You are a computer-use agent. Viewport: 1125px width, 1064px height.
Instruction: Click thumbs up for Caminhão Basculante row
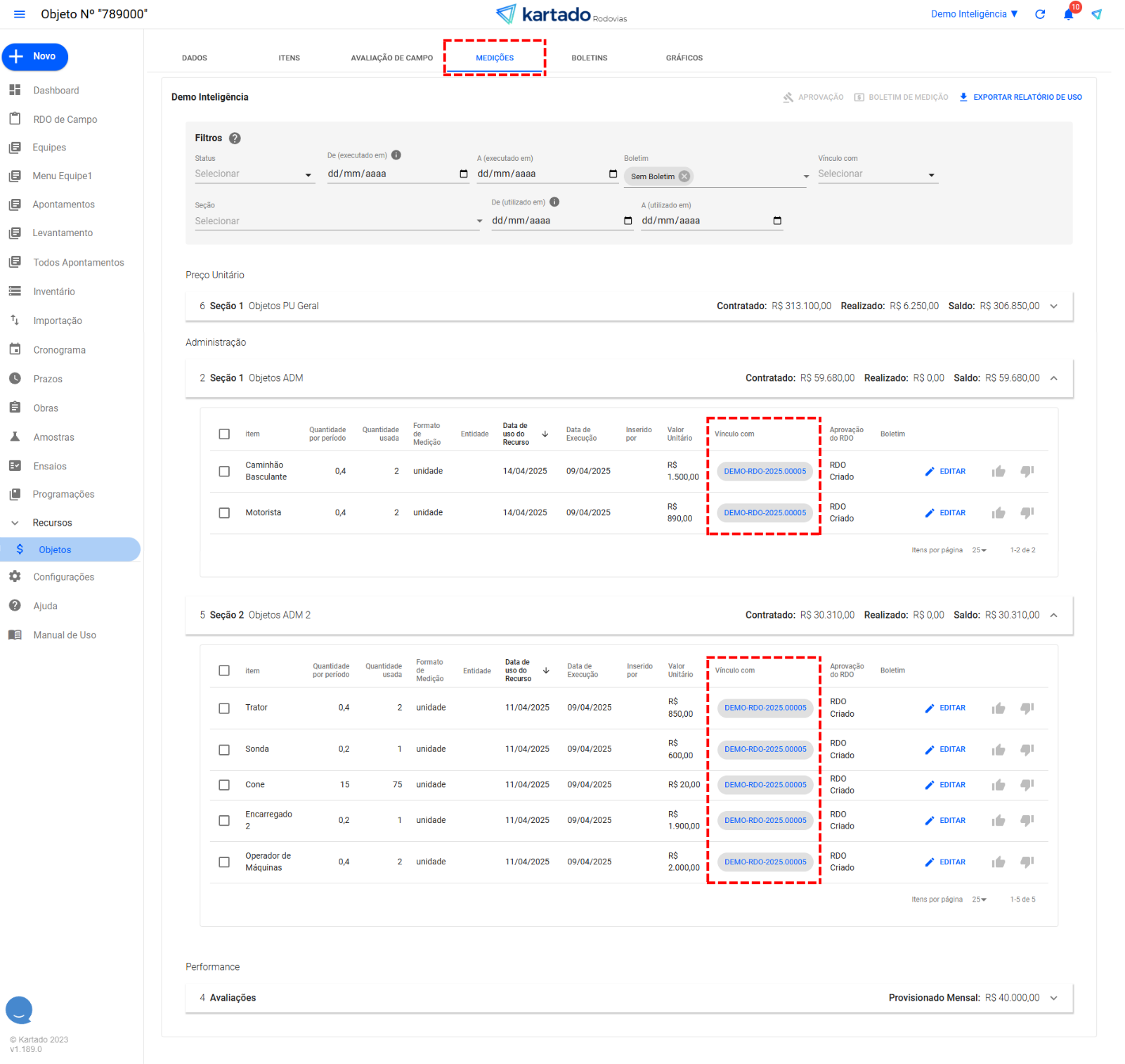[x=999, y=472]
